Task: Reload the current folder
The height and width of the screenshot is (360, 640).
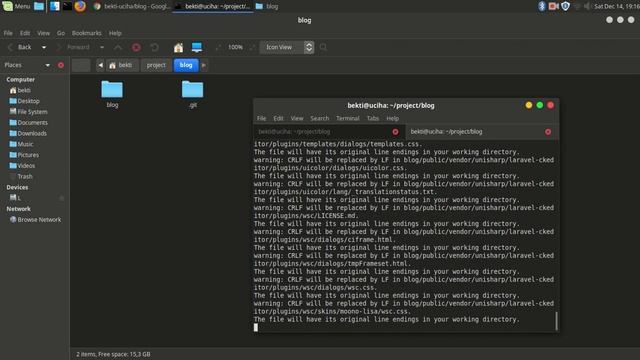Action: click(155, 47)
